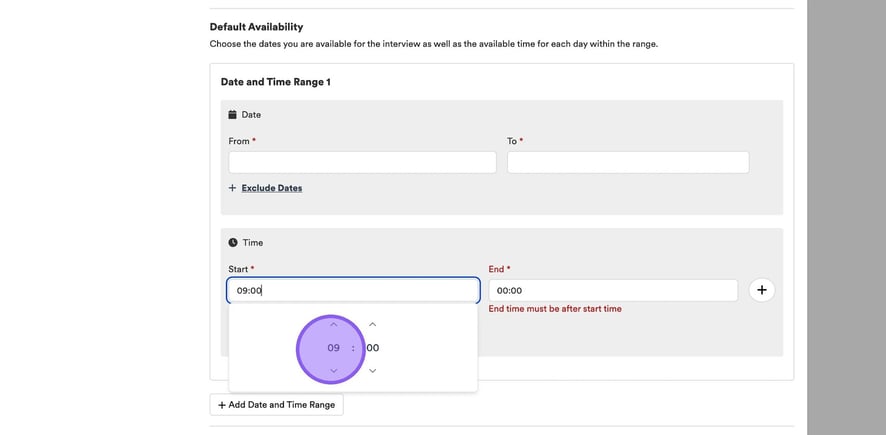886x435 pixels.
Task: Open the Exclude Dates link
Action: click(271, 188)
